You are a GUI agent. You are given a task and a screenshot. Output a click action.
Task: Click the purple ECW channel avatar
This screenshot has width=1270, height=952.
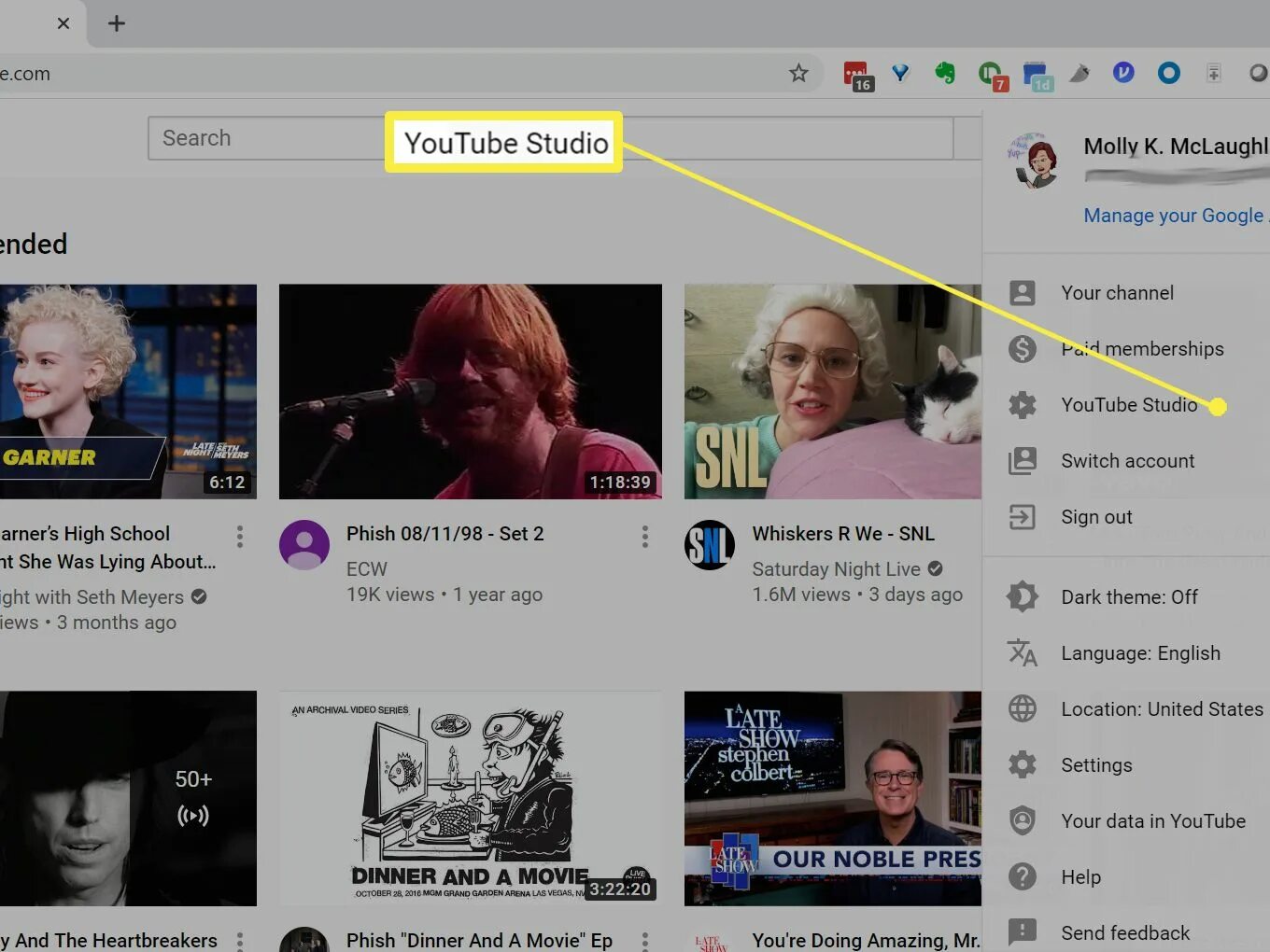pos(304,545)
